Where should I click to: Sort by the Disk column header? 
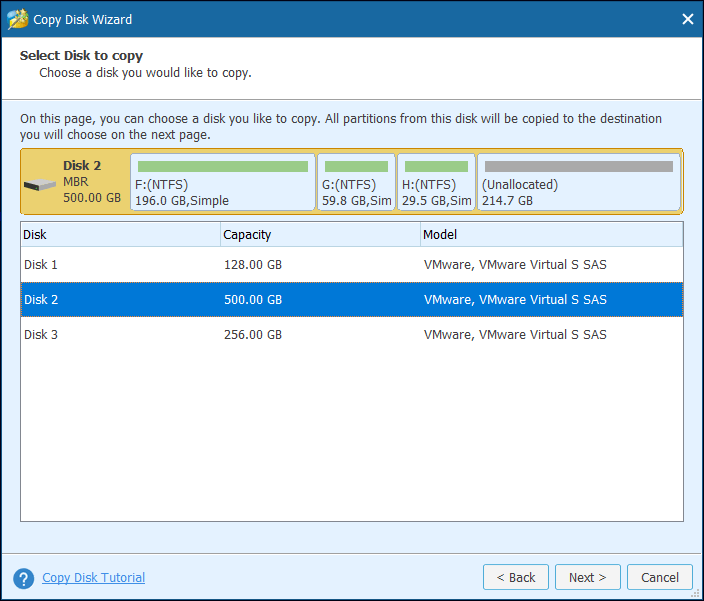(x=120, y=234)
